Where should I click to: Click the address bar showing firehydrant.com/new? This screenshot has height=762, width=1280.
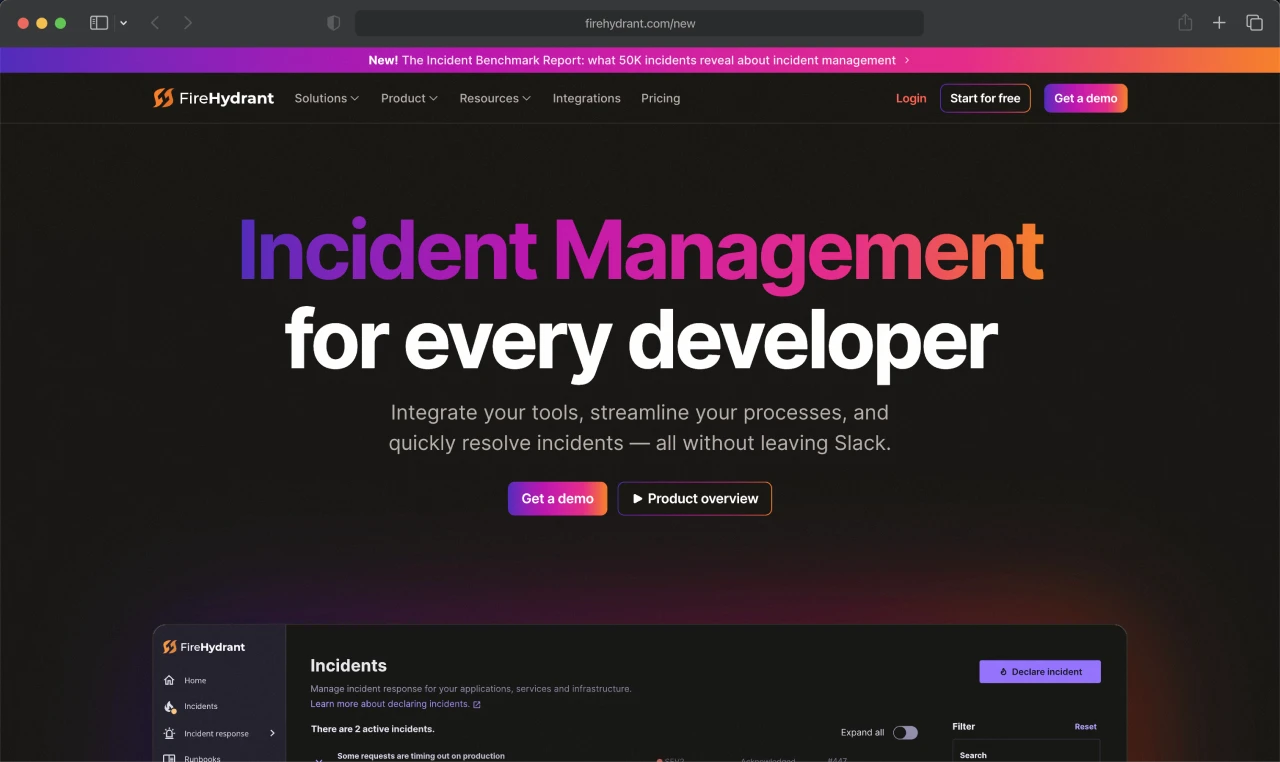pyautogui.click(x=639, y=23)
